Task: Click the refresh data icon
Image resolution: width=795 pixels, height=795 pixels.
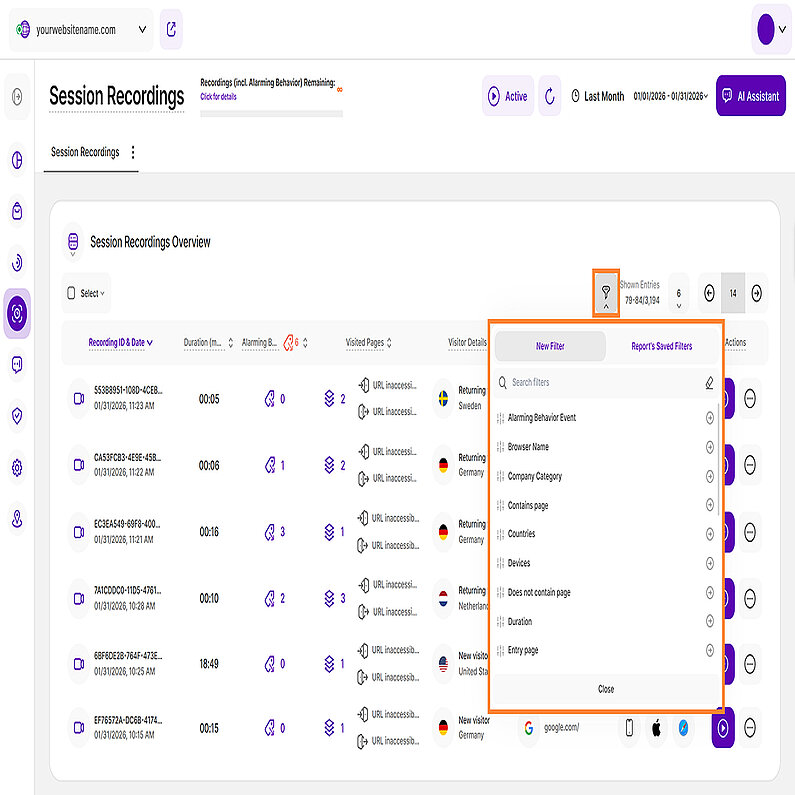Action: 549,96
